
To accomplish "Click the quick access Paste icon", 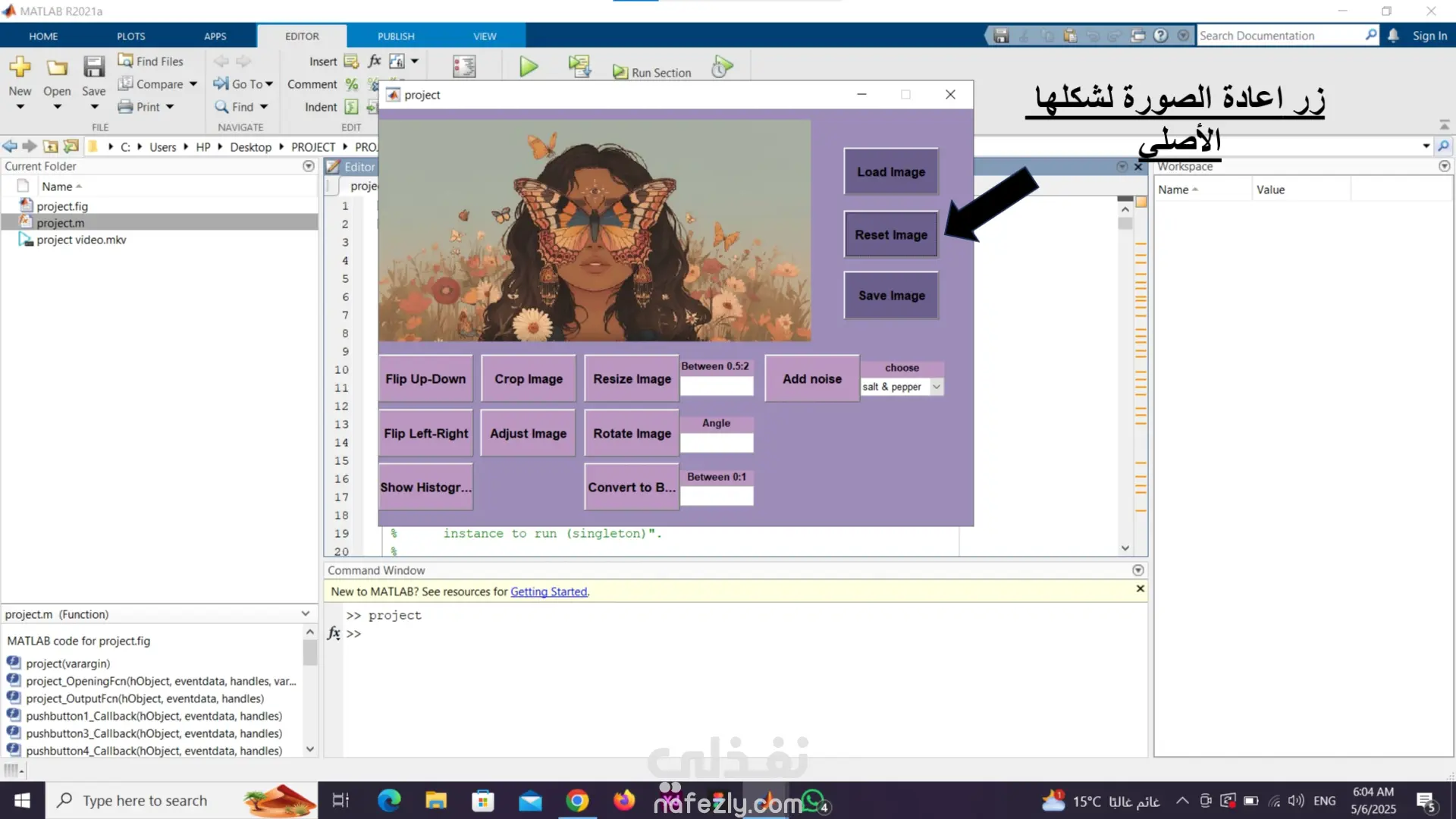I will pos(1070,36).
